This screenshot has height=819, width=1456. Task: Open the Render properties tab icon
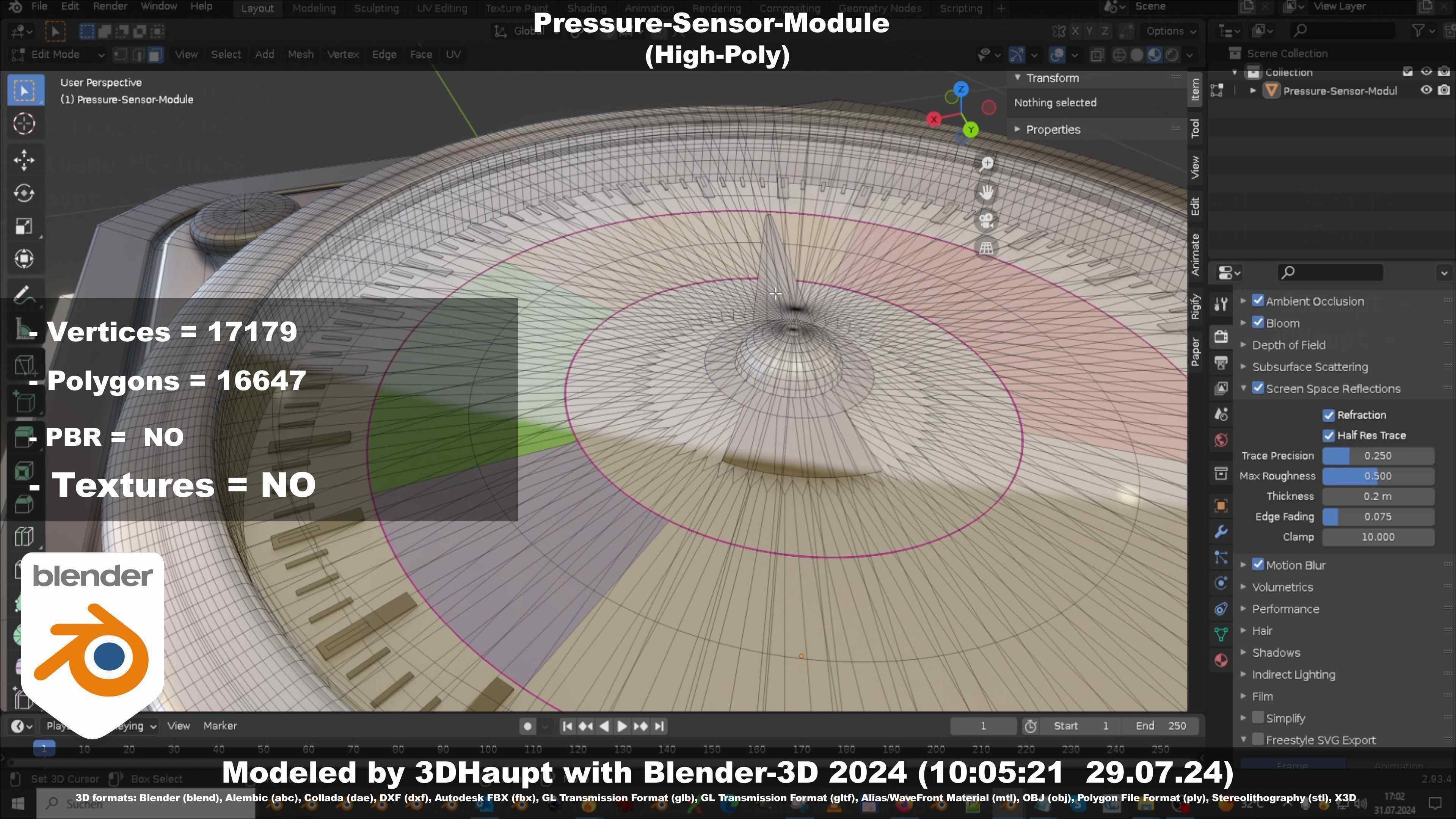[1221, 336]
